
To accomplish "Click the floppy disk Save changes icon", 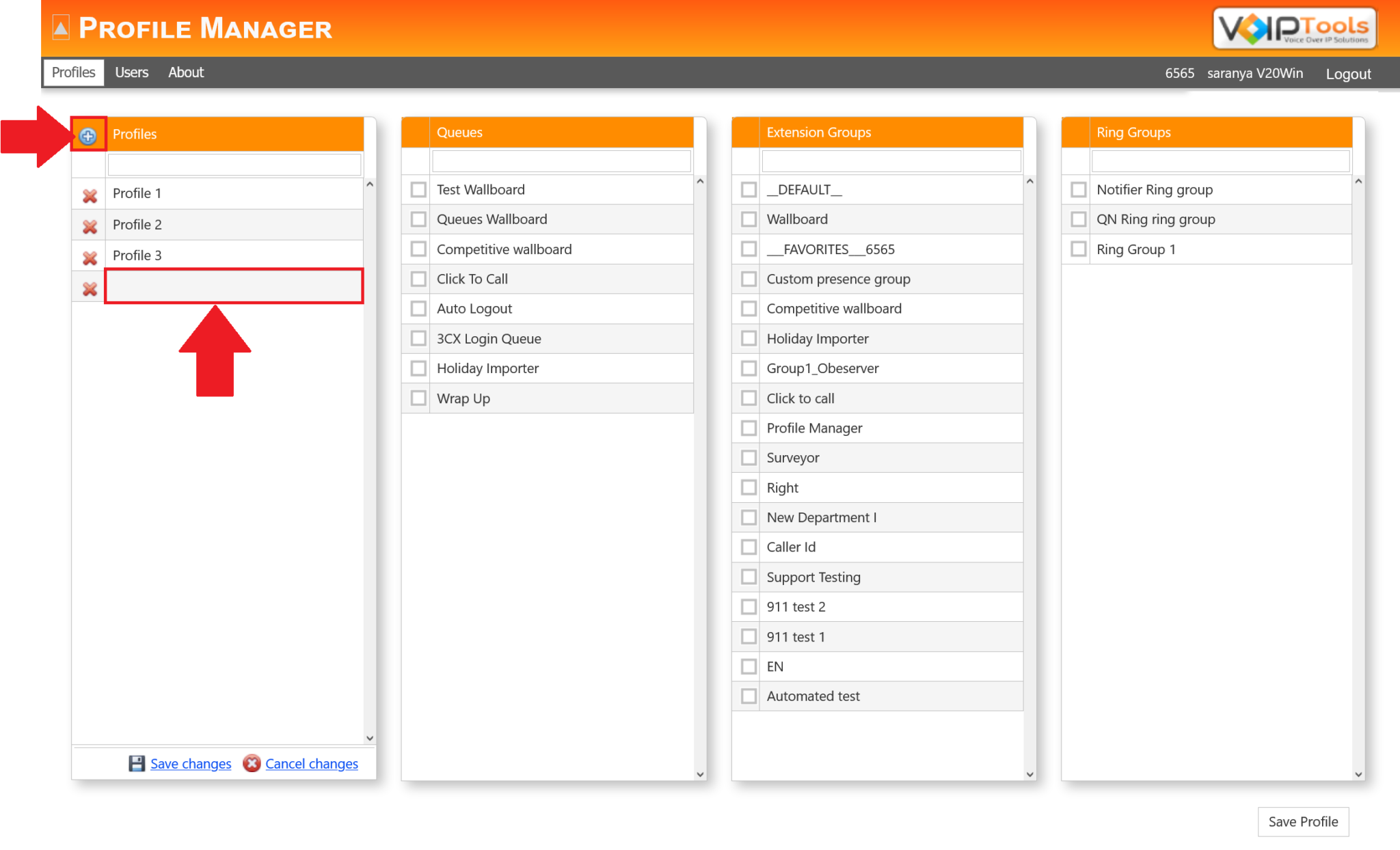I will [x=137, y=763].
